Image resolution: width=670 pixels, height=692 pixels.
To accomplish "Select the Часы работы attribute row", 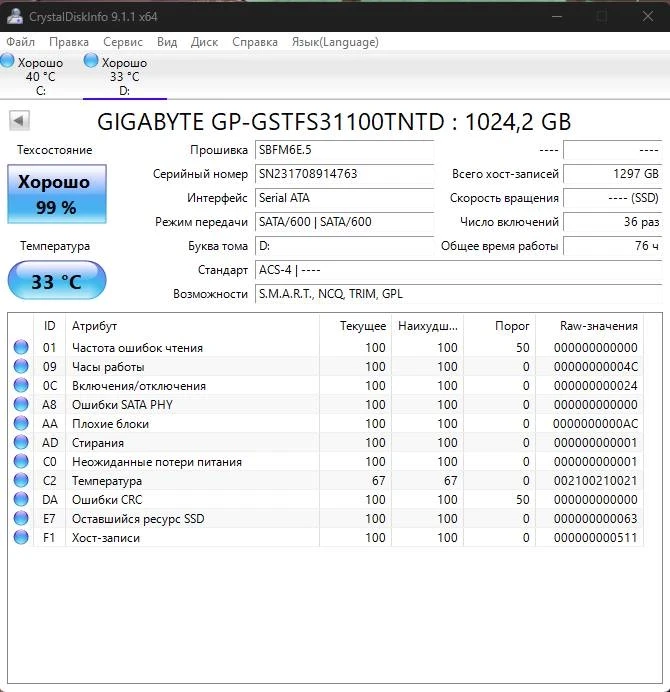I will (326, 366).
